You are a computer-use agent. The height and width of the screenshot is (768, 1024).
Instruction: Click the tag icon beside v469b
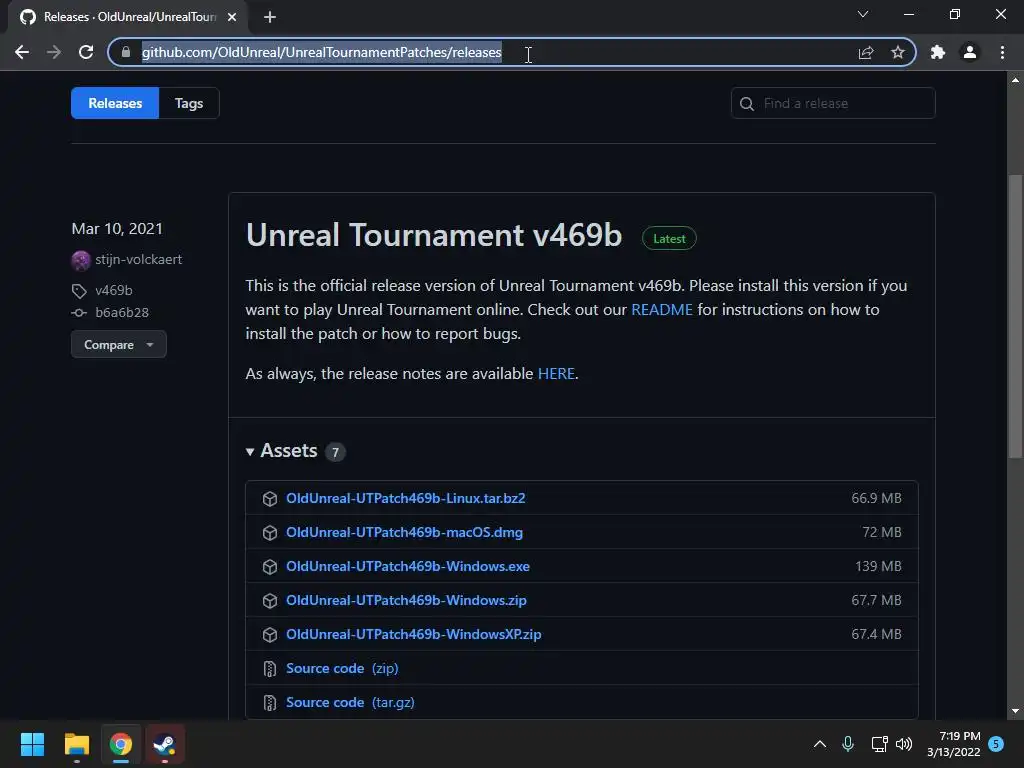[x=79, y=291]
